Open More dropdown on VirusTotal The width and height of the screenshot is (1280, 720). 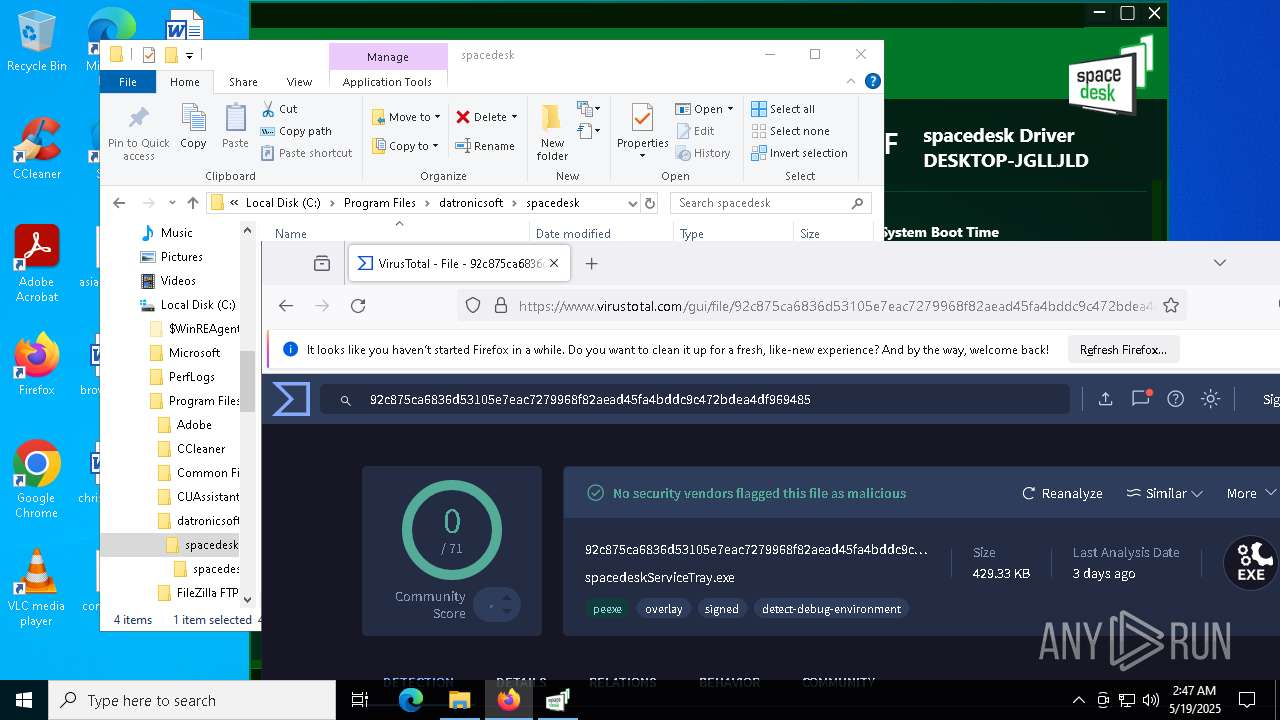1251,493
